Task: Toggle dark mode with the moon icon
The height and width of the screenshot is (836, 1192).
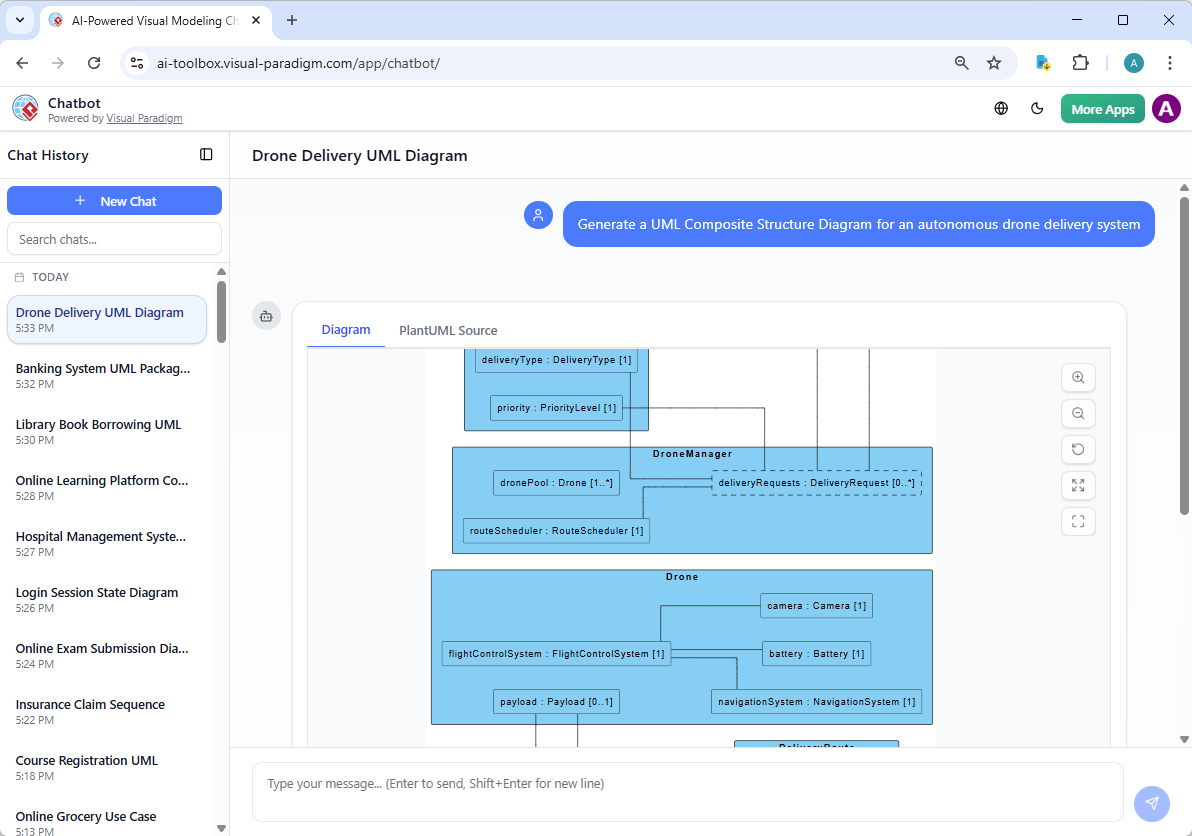Action: tap(1037, 108)
